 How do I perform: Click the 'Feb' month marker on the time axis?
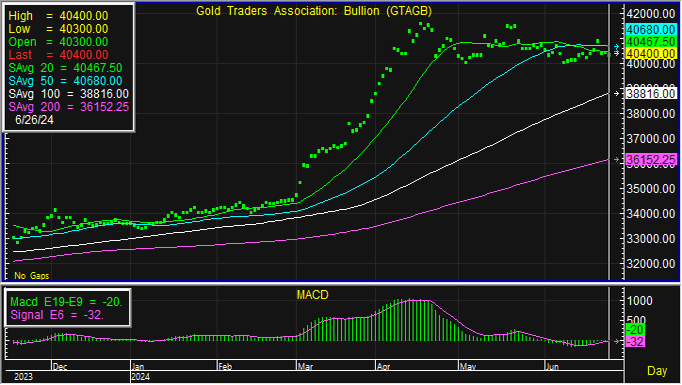[225, 367]
